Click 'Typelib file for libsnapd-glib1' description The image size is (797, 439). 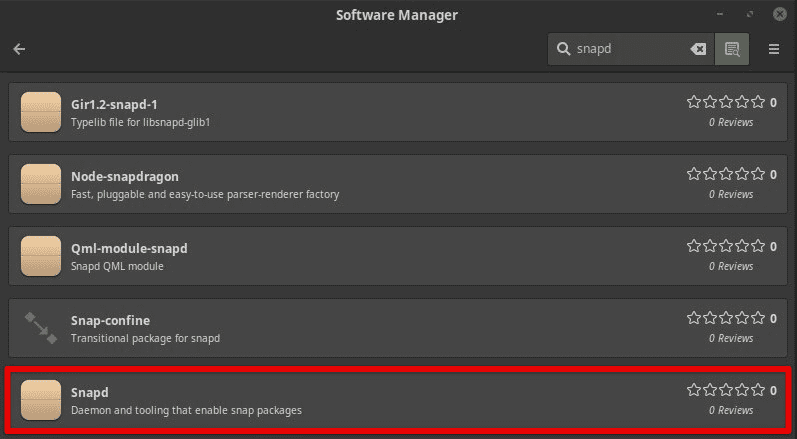(x=140, y=122)
